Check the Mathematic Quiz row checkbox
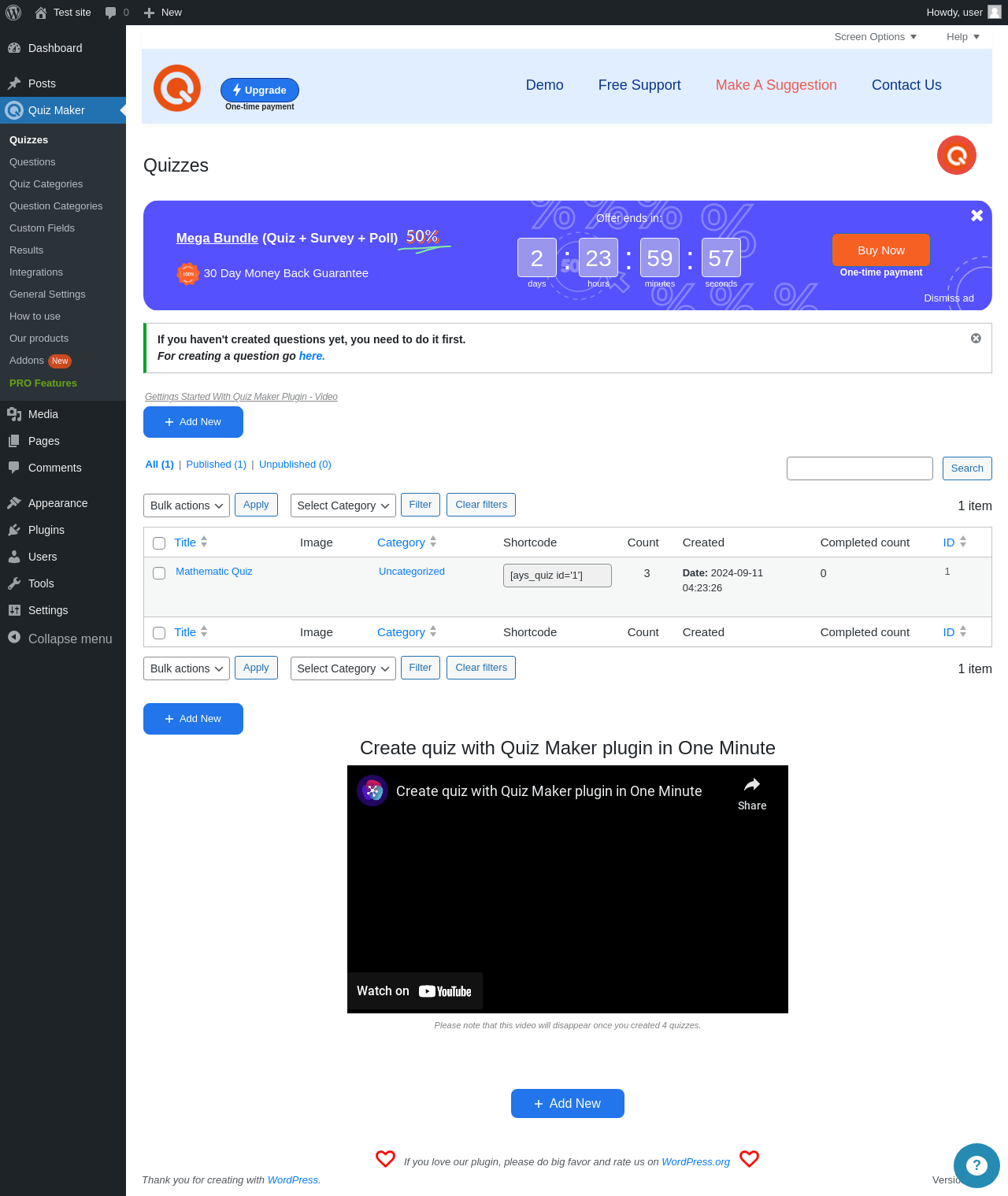The width and height of the screenshot is (1008, 1196). tap(159, 573)
